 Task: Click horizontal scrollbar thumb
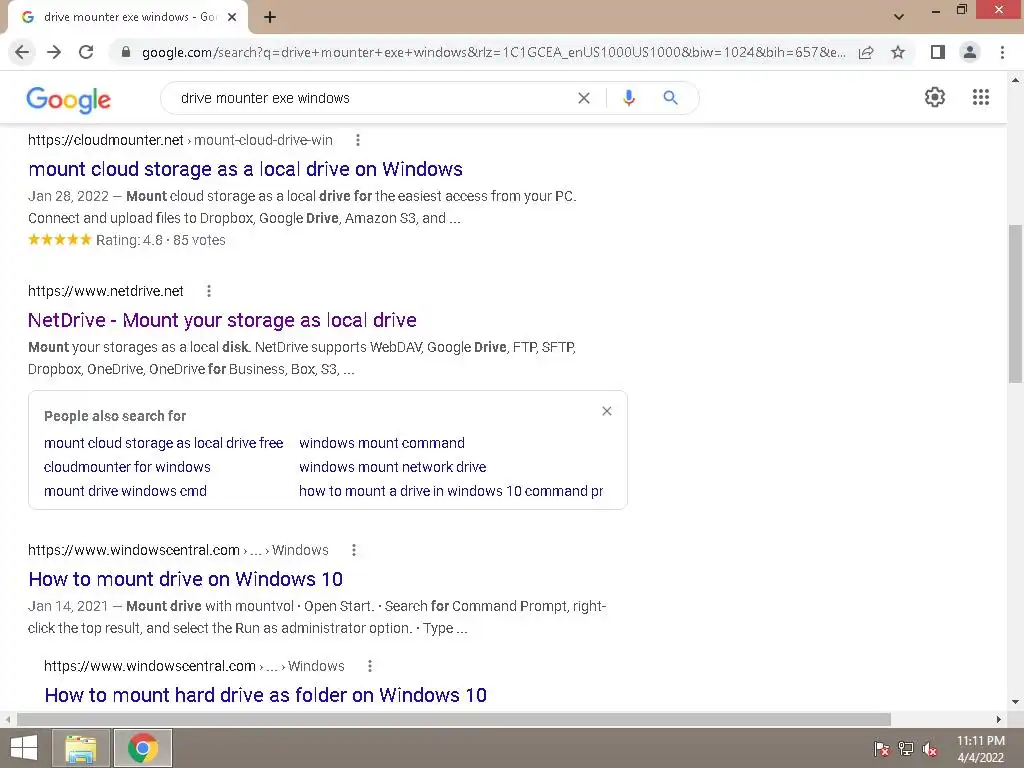[x=454, y=719]
